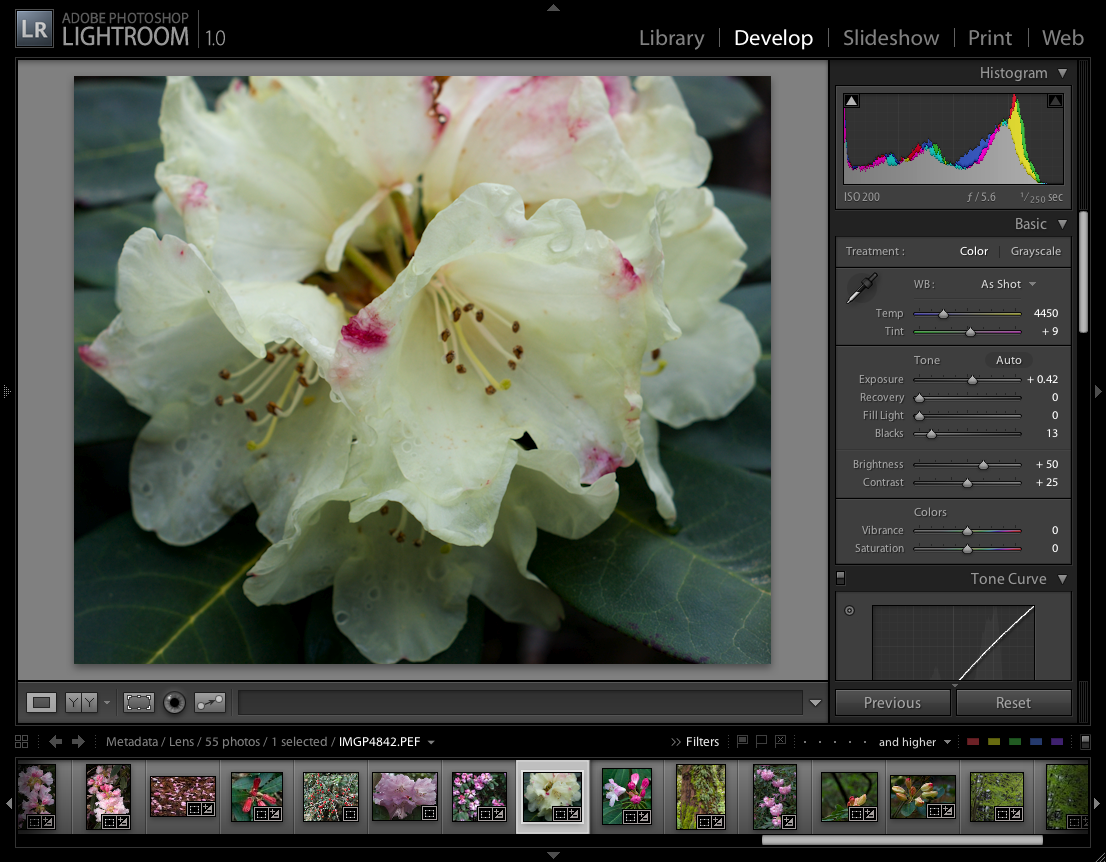Image resolution: width=1106 pixels, height=862 pixels.
Task: Open the Develop module
Action: point(773,37)
